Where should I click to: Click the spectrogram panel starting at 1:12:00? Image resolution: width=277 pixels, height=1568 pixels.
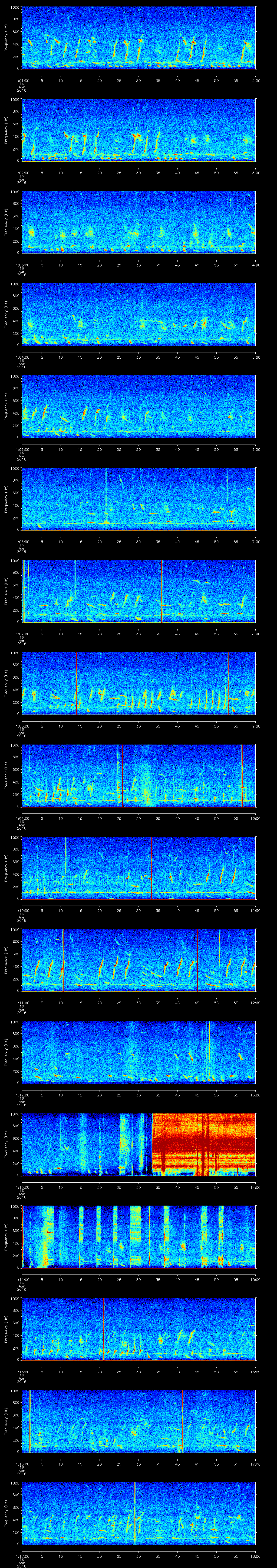(x=139, y=1052)
